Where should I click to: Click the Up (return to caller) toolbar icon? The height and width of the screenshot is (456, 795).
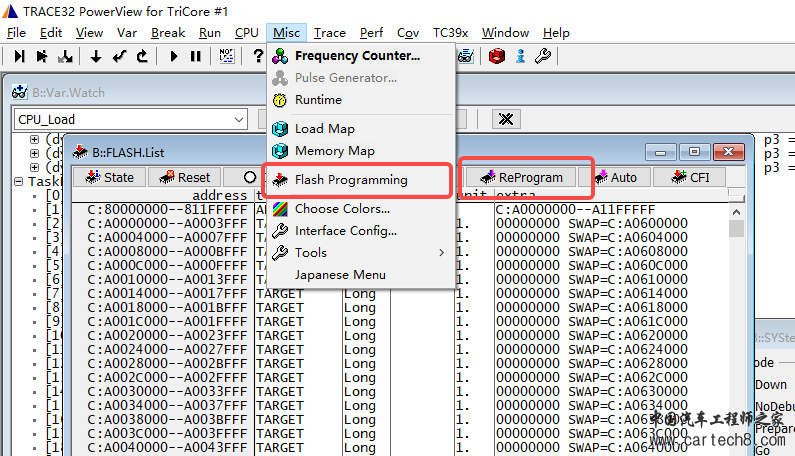pos(142,56)
